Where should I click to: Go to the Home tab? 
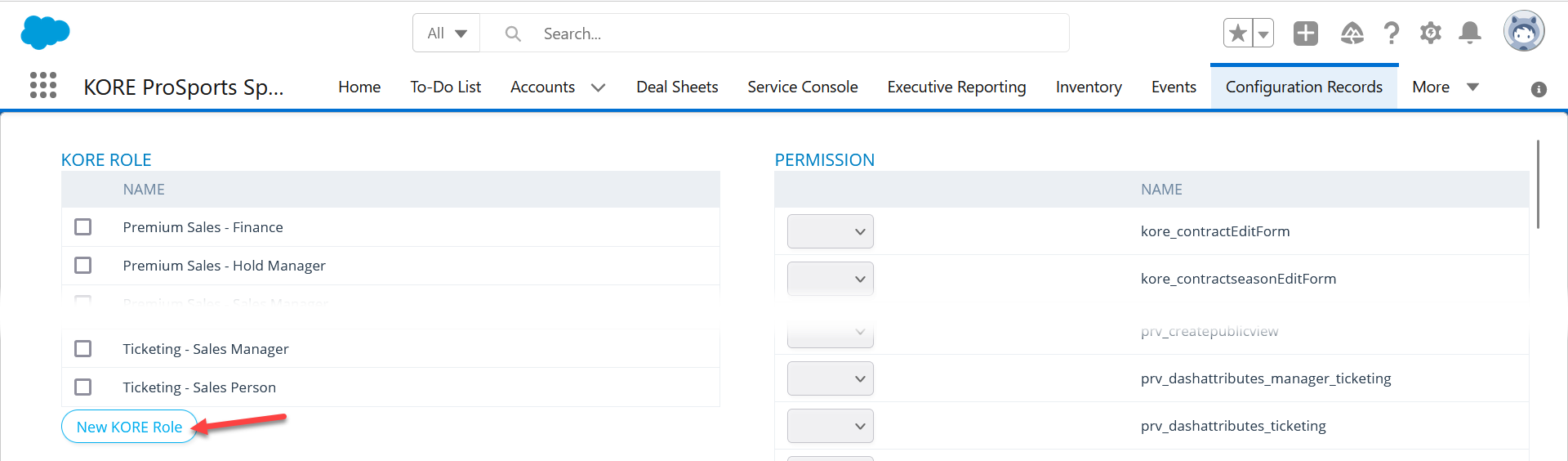359,87
